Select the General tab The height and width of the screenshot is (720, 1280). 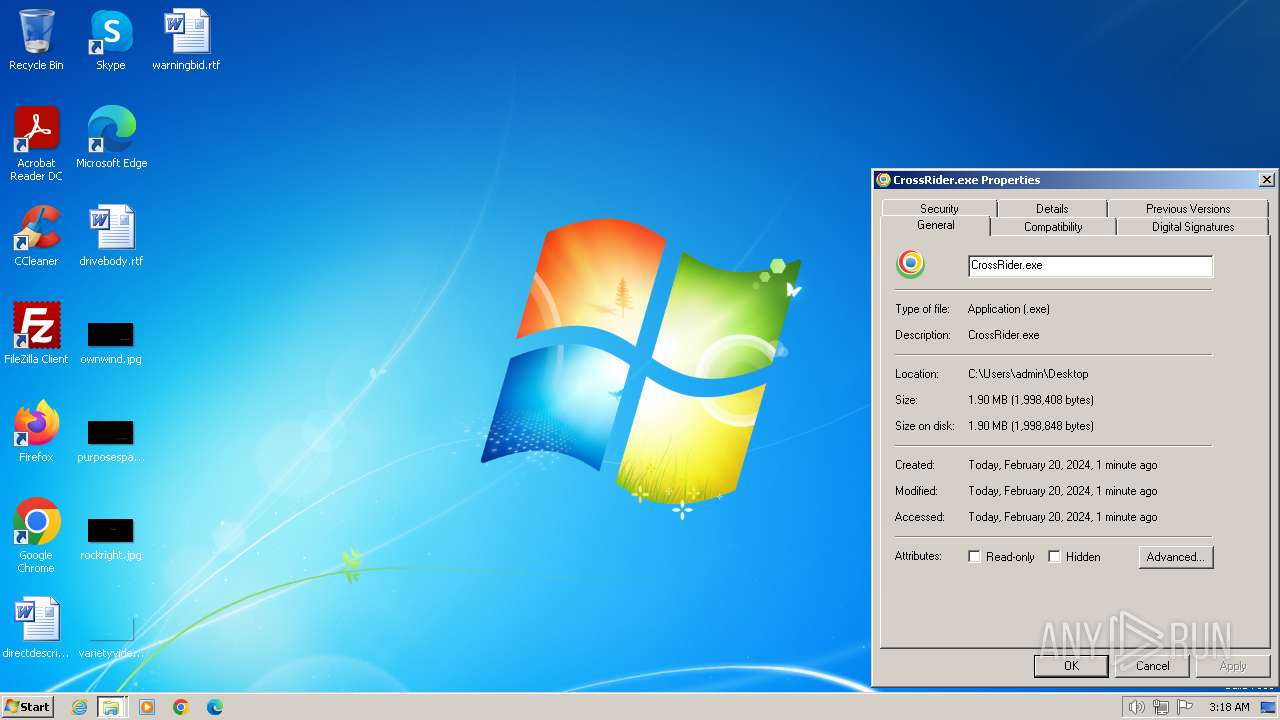[936, 226]
